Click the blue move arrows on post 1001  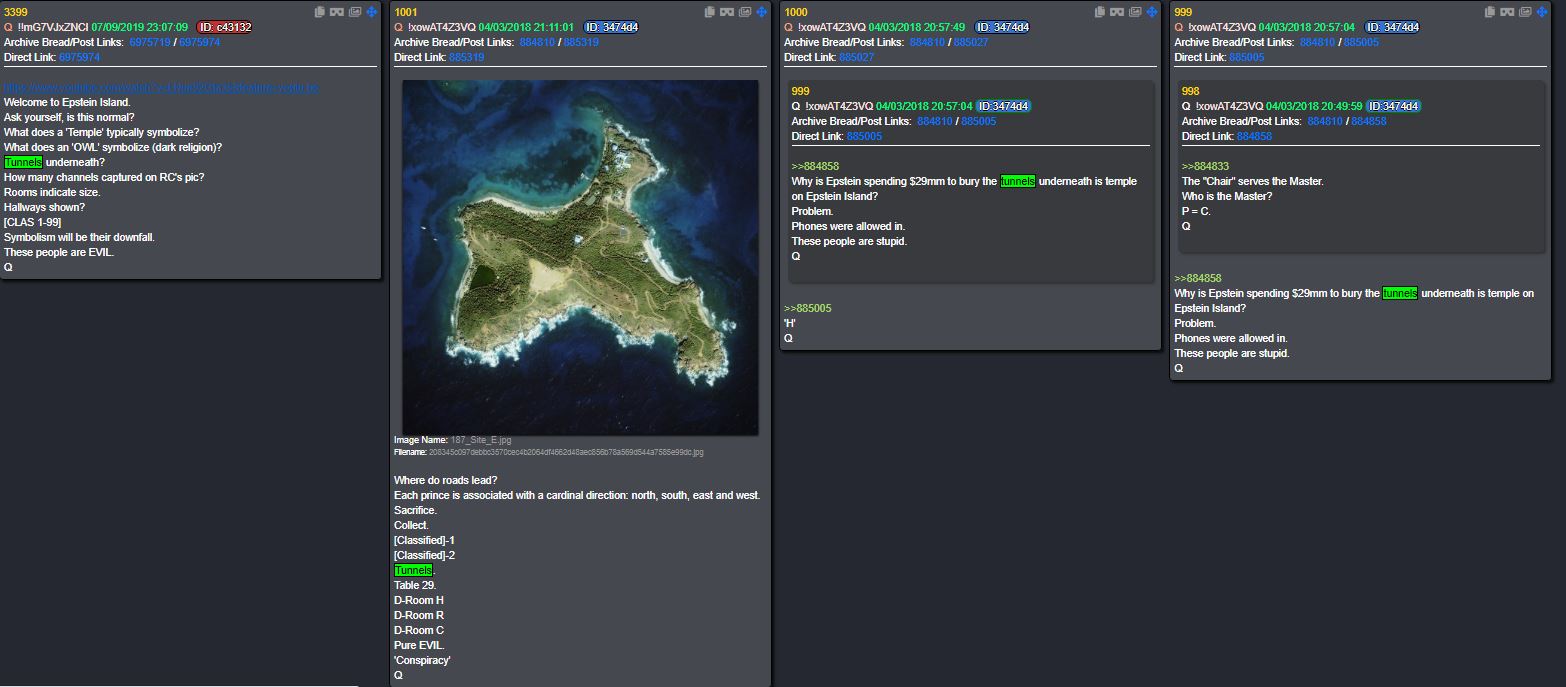click(761, 12)
